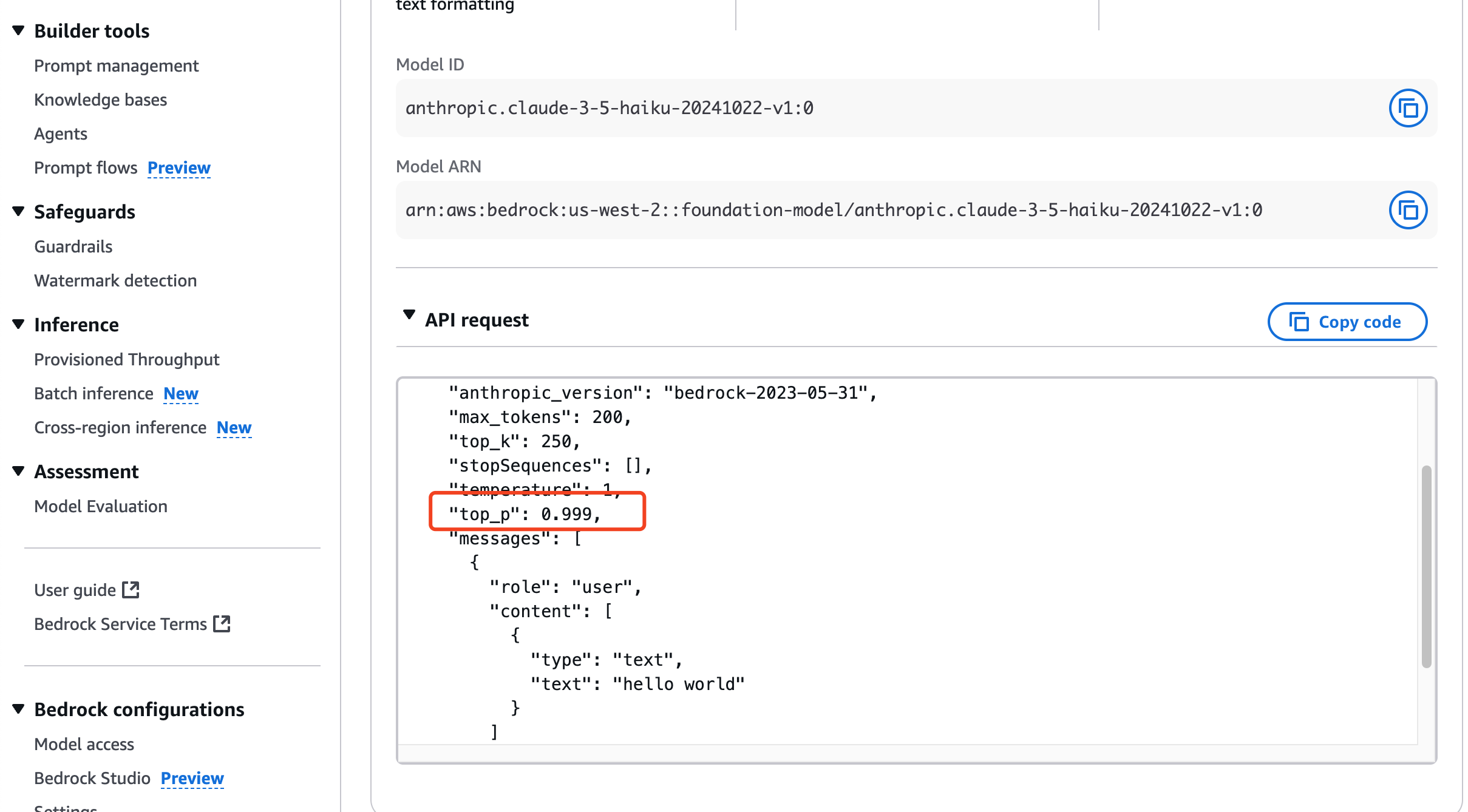Open Model Evaluation
The width and height of the screenshot is (1468, 812).
tap(101, 506)
